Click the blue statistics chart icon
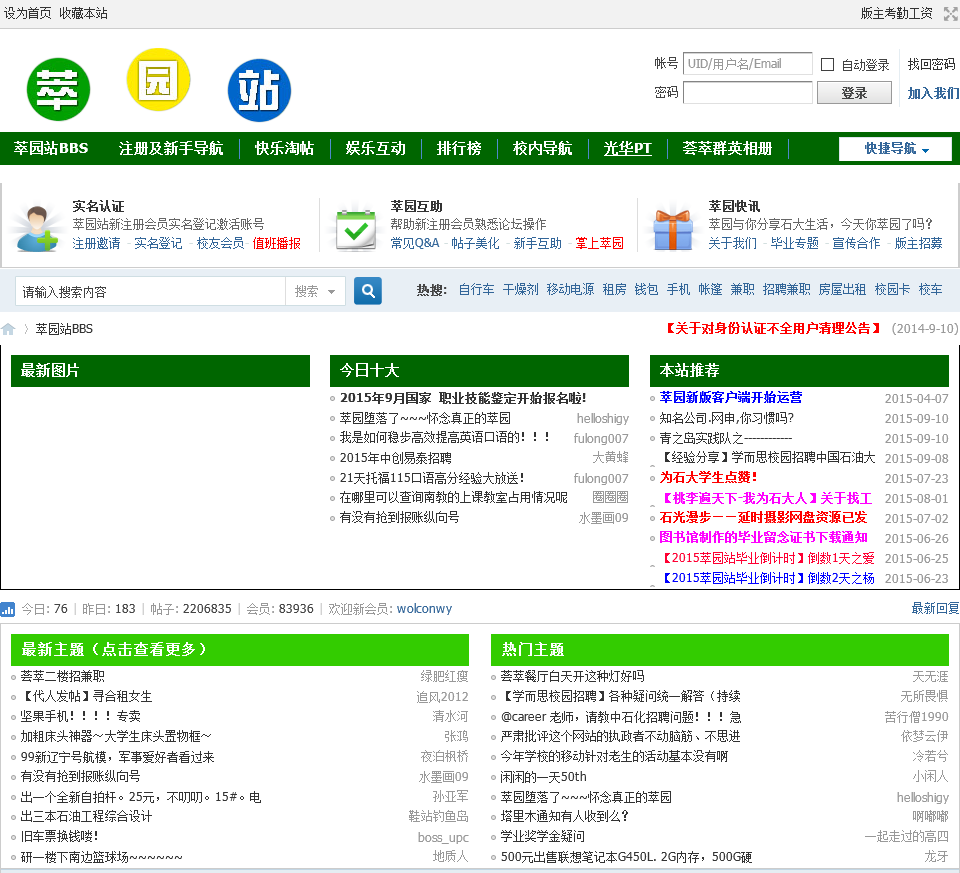 (x=8, y=609)
